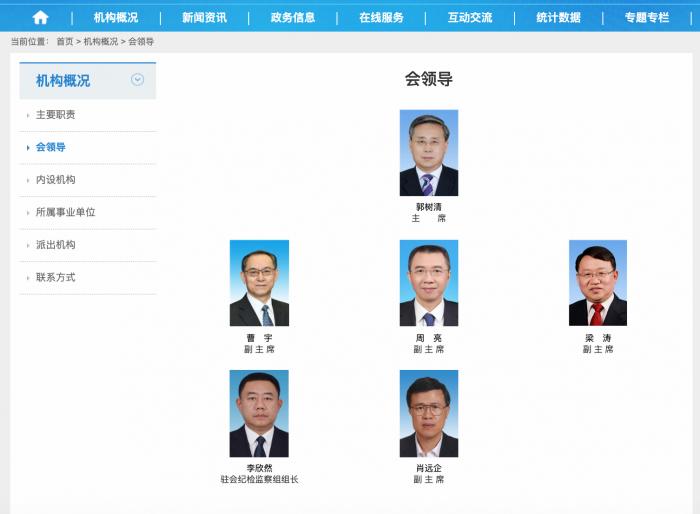This screenshot has height=514, width=700.
Task: Open the 机构概况 navigation menu
Action: tap(116, 17)
